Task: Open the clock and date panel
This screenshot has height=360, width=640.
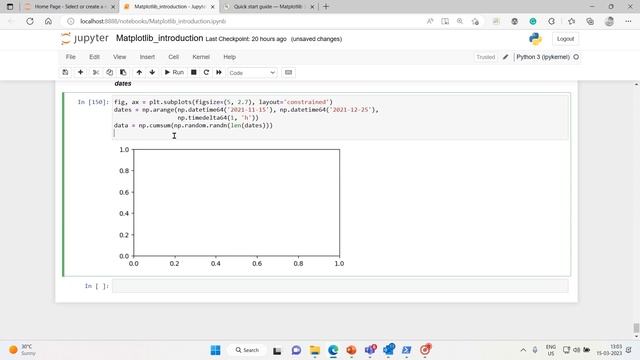Action: coord(609,350)
